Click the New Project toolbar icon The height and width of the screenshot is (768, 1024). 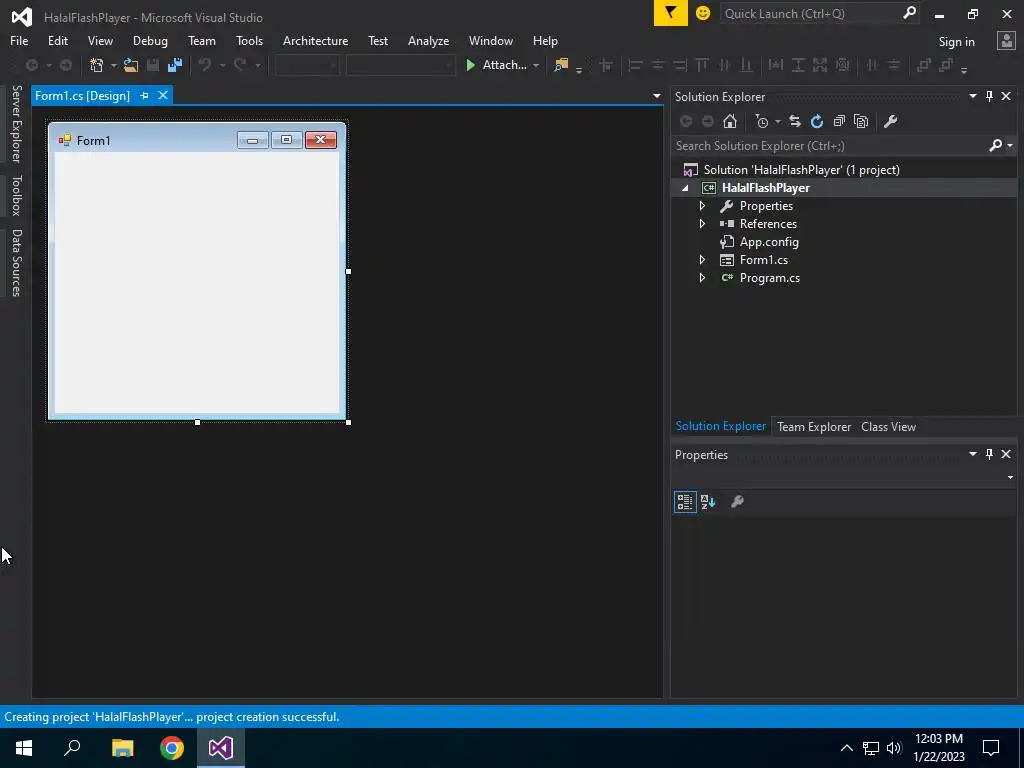[x=97, y=65]
